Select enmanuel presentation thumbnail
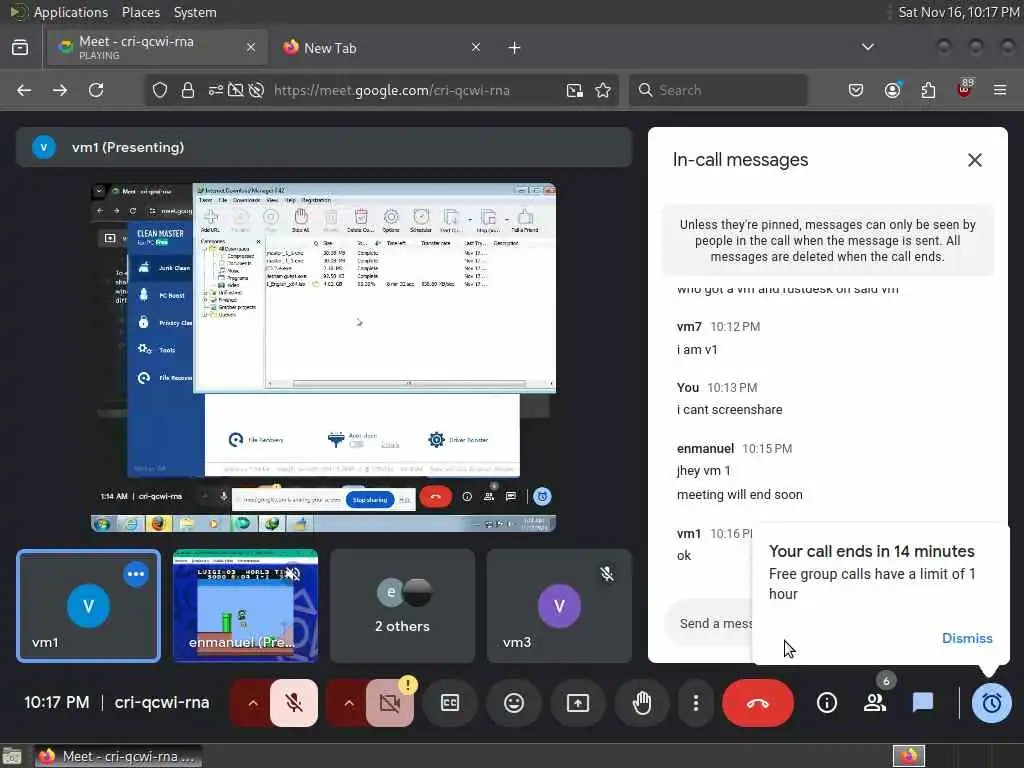This screenshot has height=768, width=1024. (x=246, y=606)
